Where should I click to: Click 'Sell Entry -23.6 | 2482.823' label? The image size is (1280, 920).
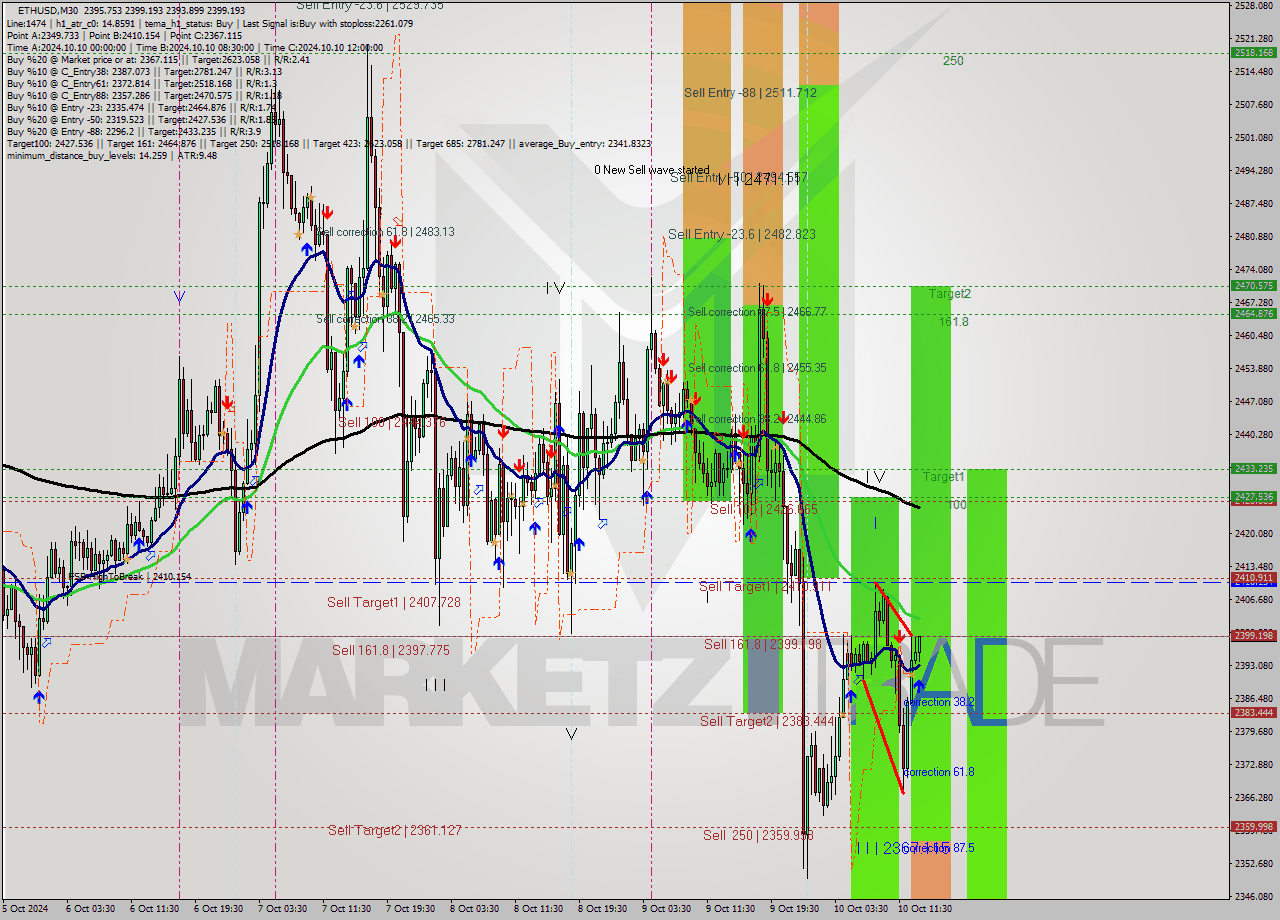(x=741, y=234)
